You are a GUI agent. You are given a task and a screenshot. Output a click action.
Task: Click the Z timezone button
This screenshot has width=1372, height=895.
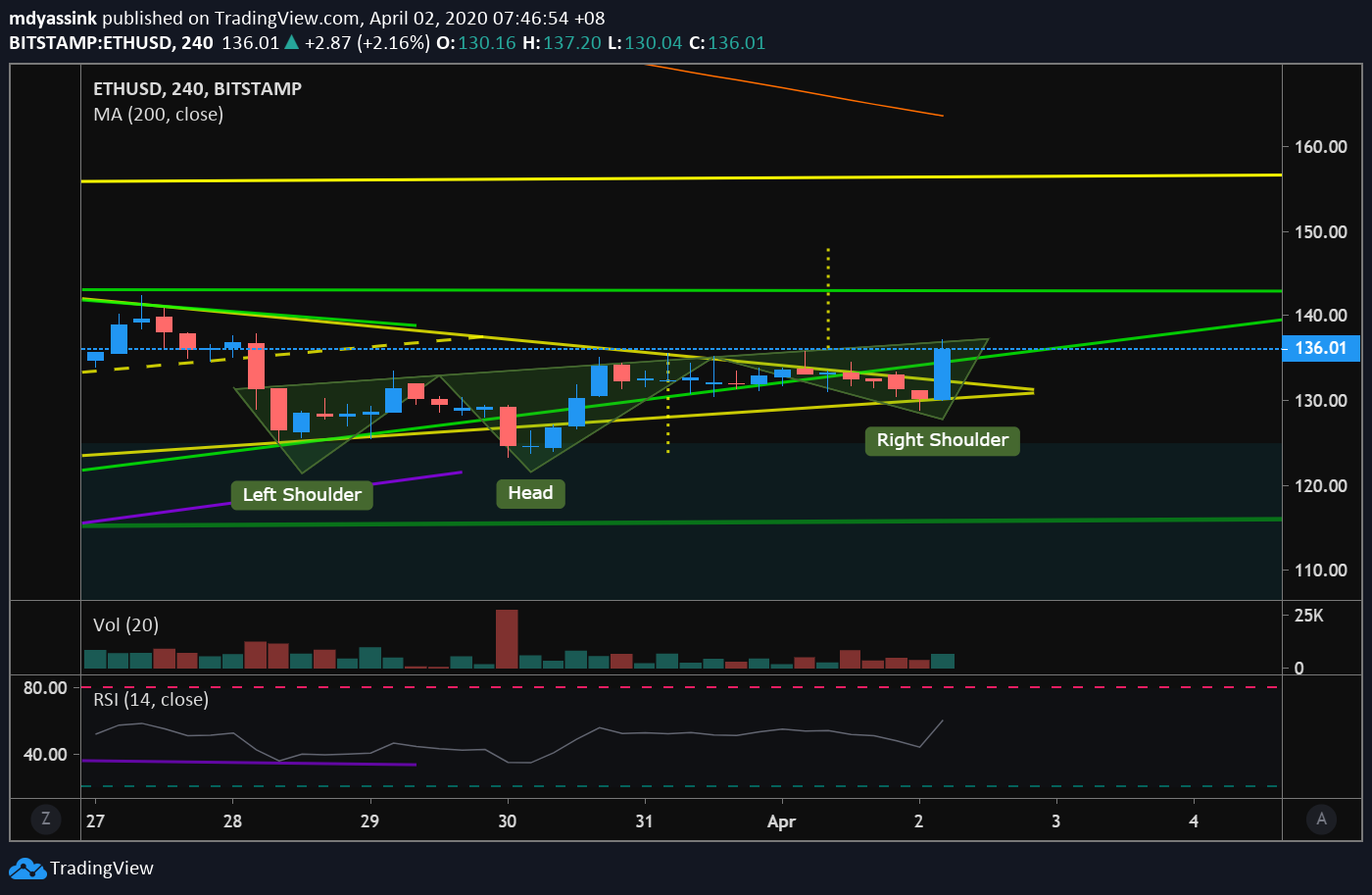(x=45, y=819)
